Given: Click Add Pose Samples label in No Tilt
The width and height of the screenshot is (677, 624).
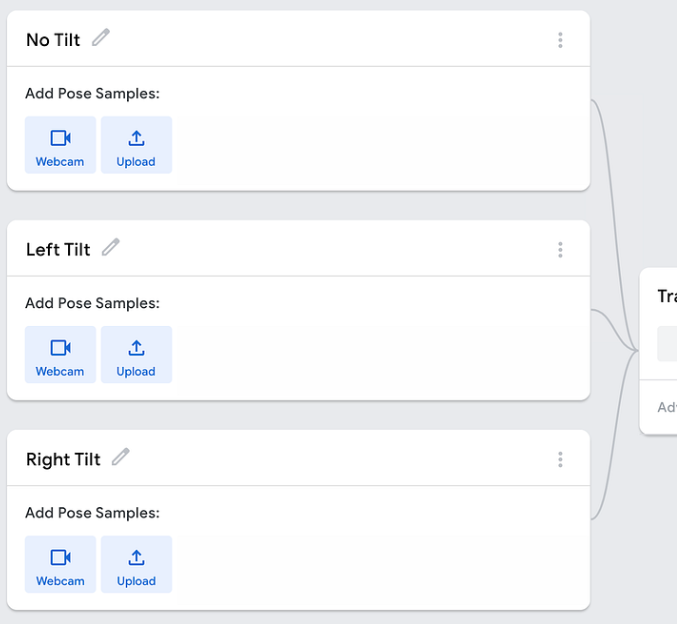Looking at the screenshot, I should click(92, 94).
